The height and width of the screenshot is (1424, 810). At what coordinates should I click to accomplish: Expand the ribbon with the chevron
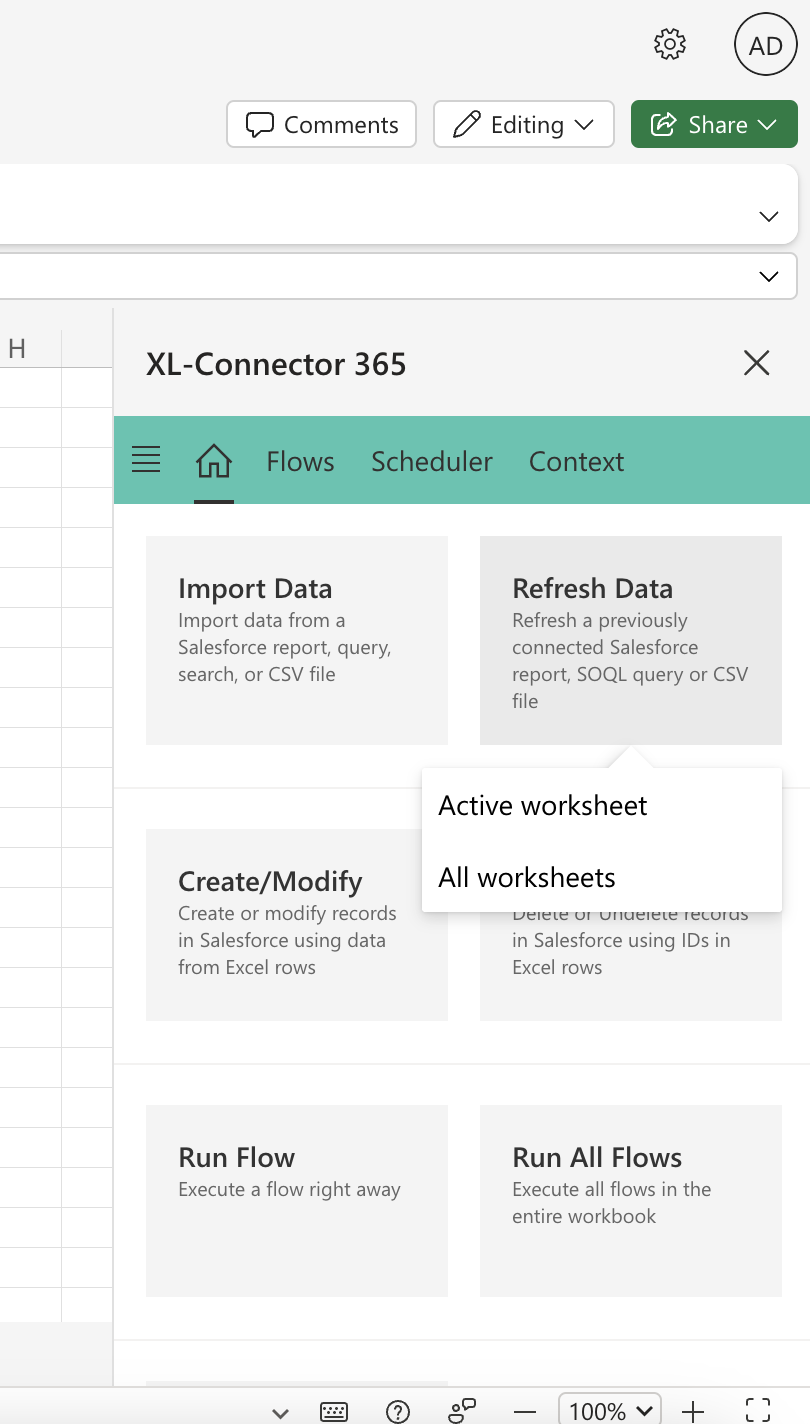pos(769,216)
